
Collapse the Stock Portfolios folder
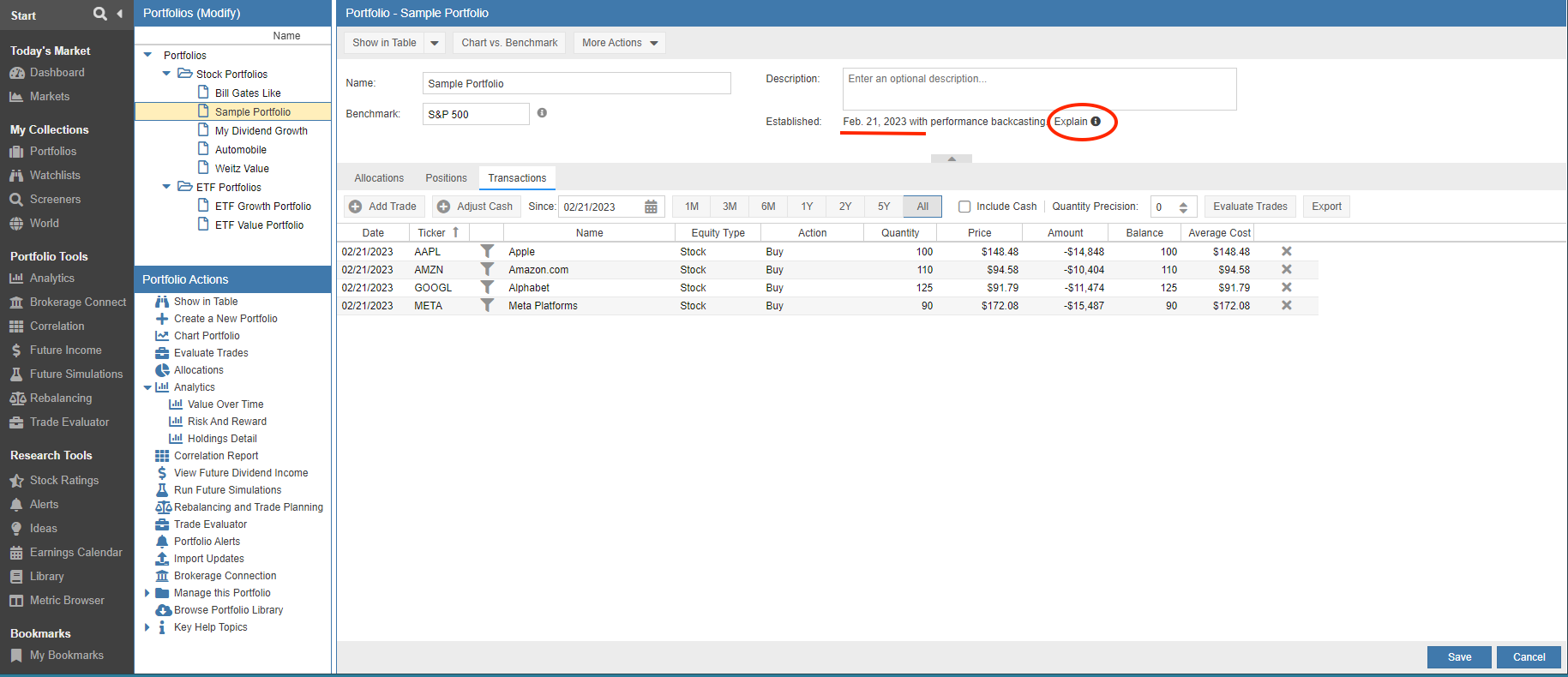166,74
